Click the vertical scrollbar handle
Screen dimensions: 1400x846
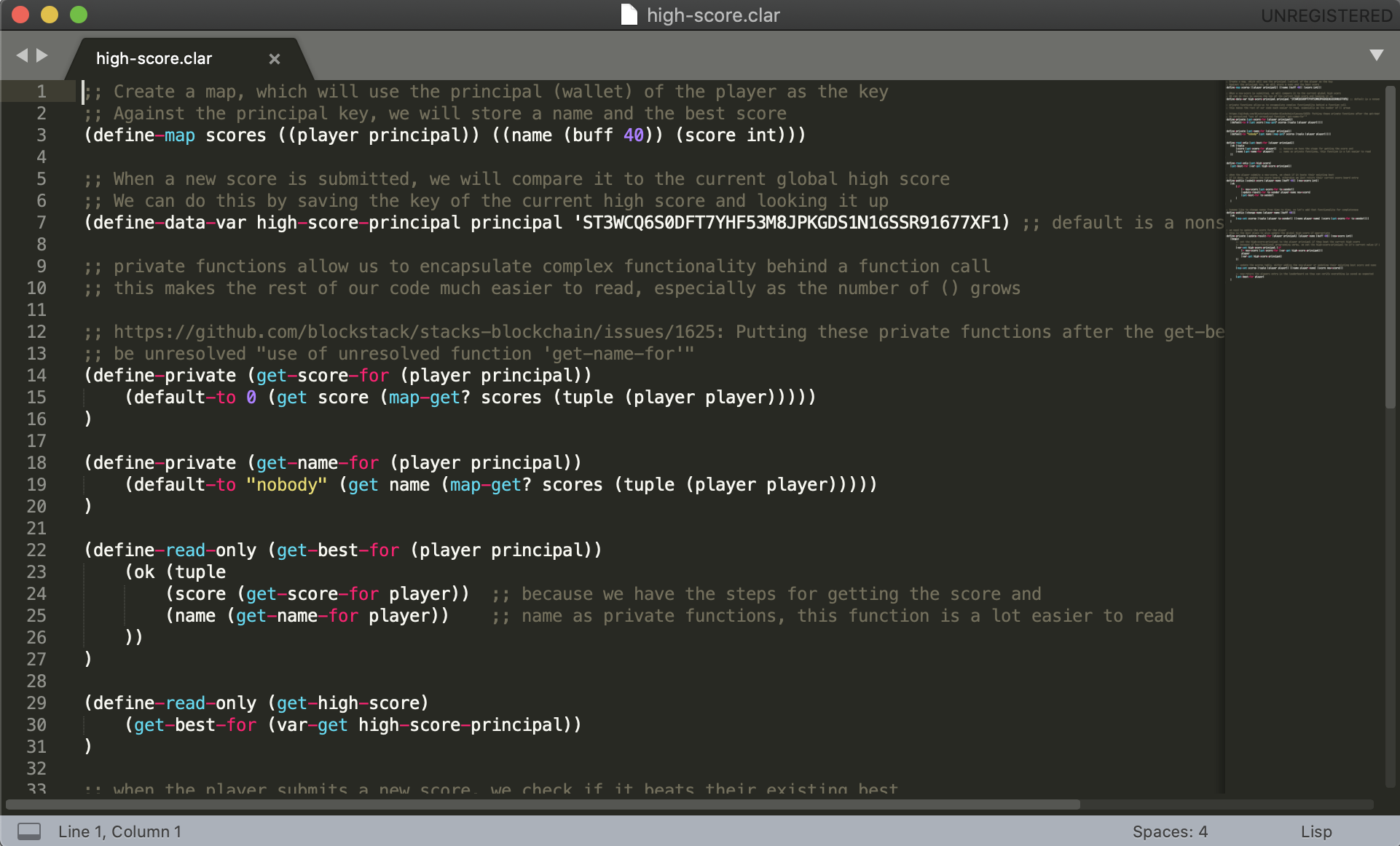[1390, 246]
